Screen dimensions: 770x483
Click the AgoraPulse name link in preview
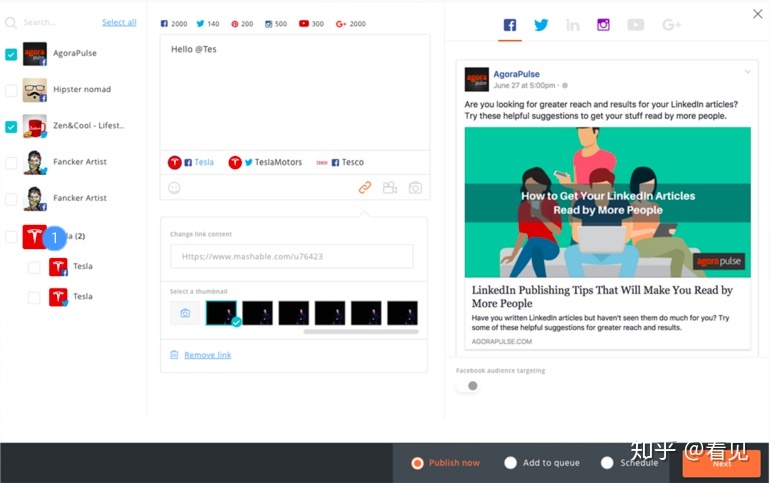click(x=517, y=74)
